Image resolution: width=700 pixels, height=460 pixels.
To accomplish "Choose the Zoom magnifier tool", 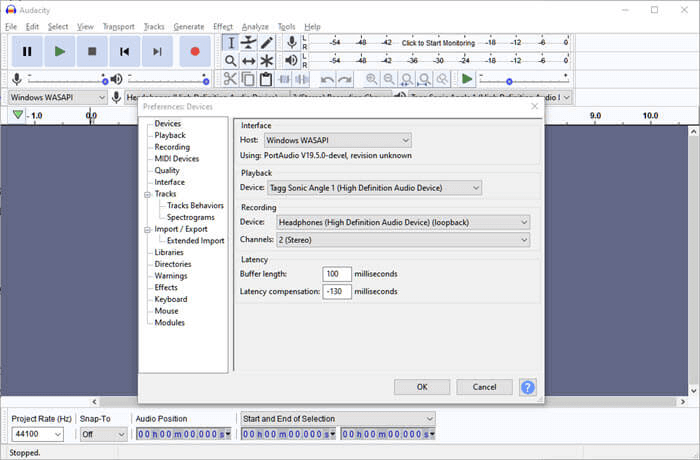I will [x=230, y=61].
